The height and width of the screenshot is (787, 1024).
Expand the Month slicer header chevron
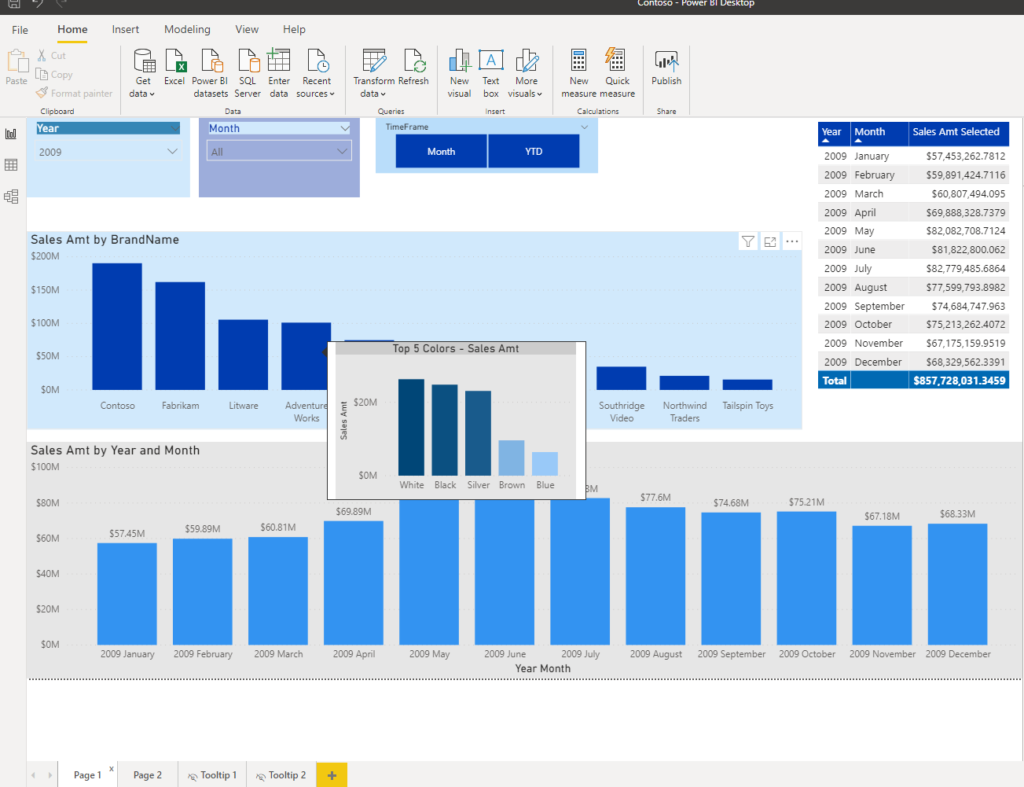coord(344,129)
